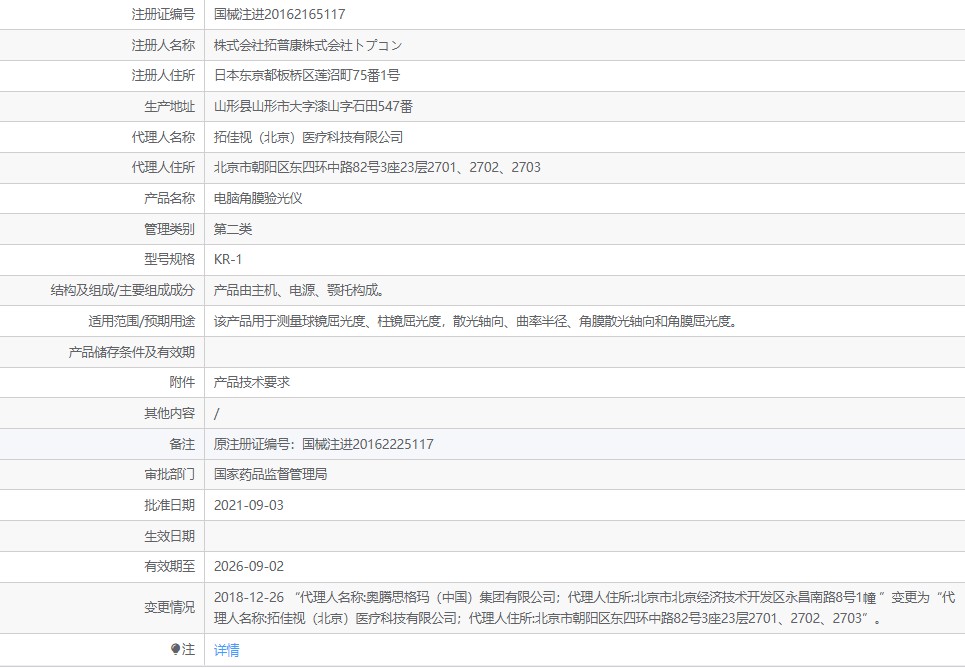Screen dimensions: 965x668
Task: Select management class 第二类
Action: coord(233,229)
